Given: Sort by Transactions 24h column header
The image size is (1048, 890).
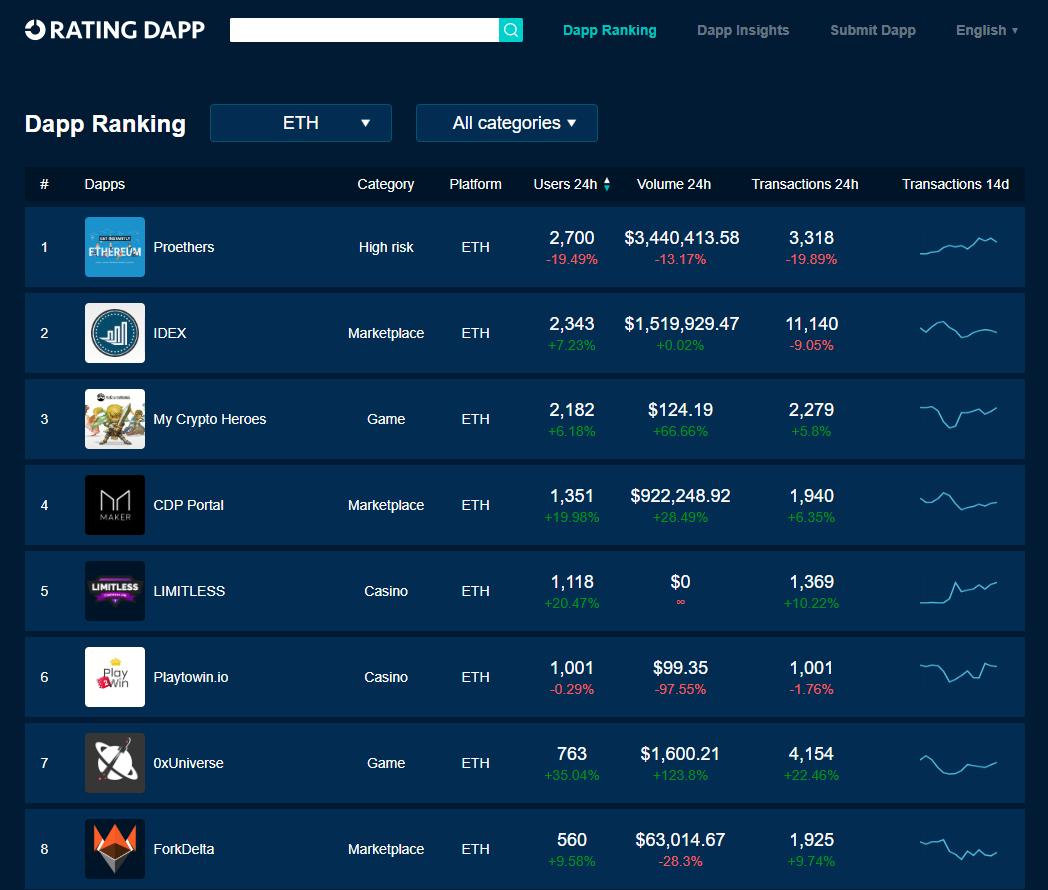Looking at the screenshot, I should click(805, 184).
